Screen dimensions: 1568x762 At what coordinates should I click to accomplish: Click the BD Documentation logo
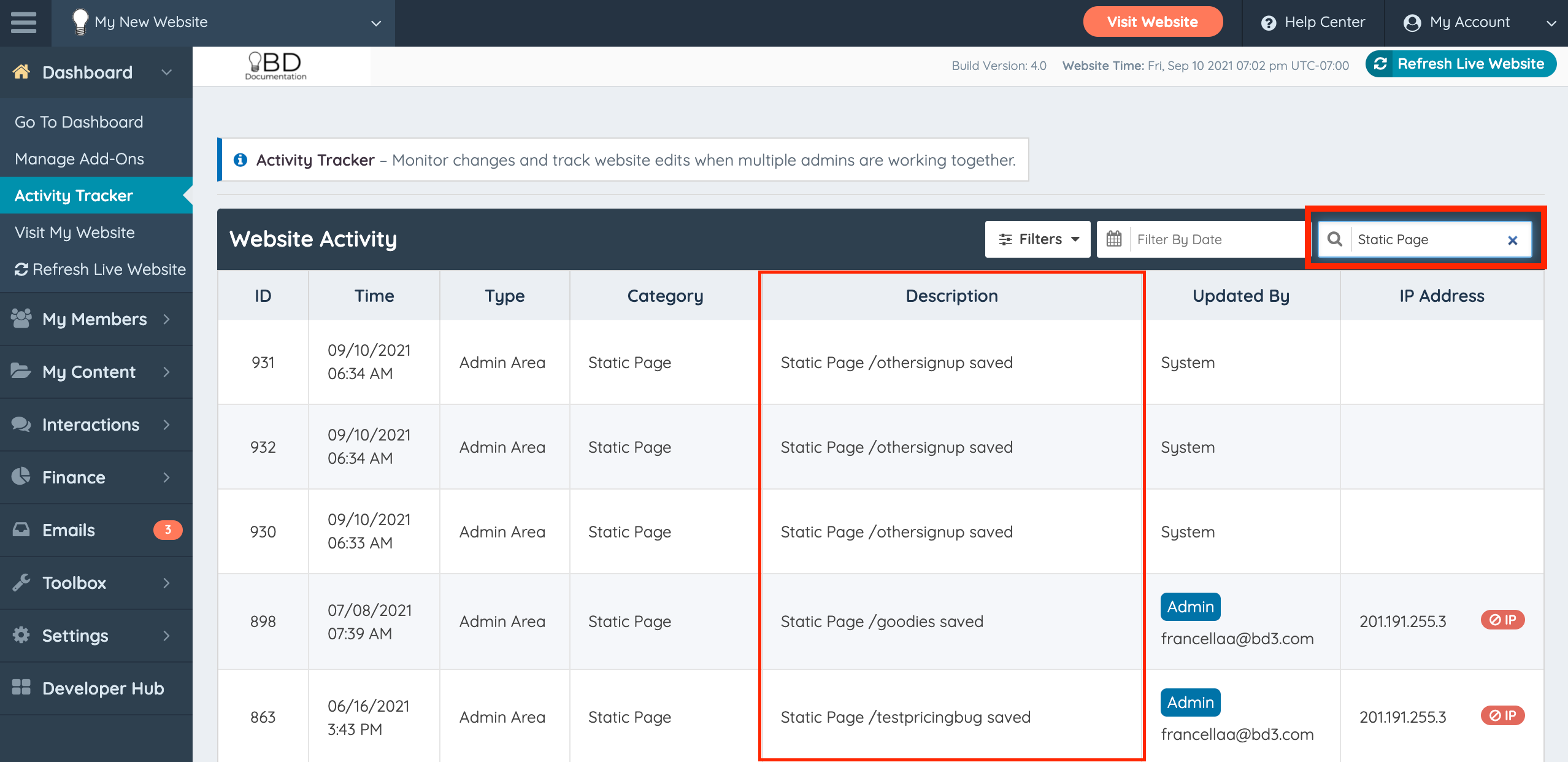coord(276,66)
